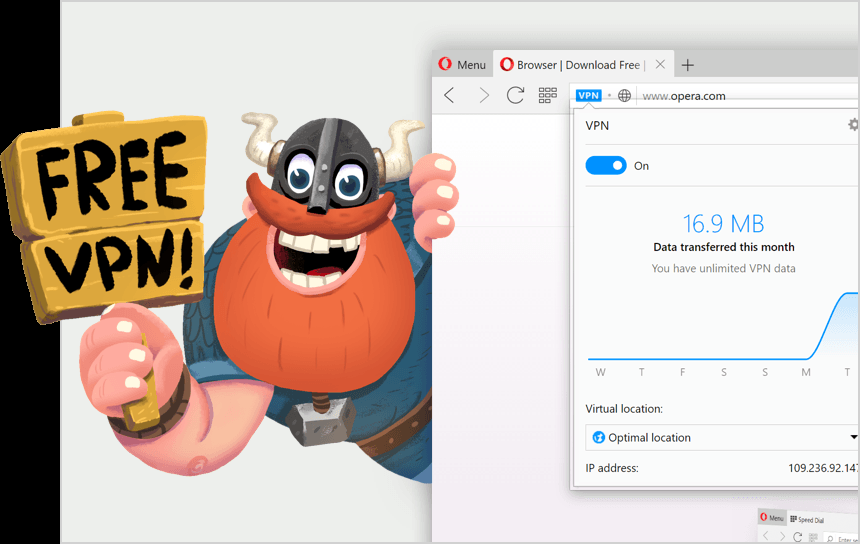The width and height of the screenshot is (860, 544).
Task: Click the Opera logo on active tab
Action: [x=507, y=65]
